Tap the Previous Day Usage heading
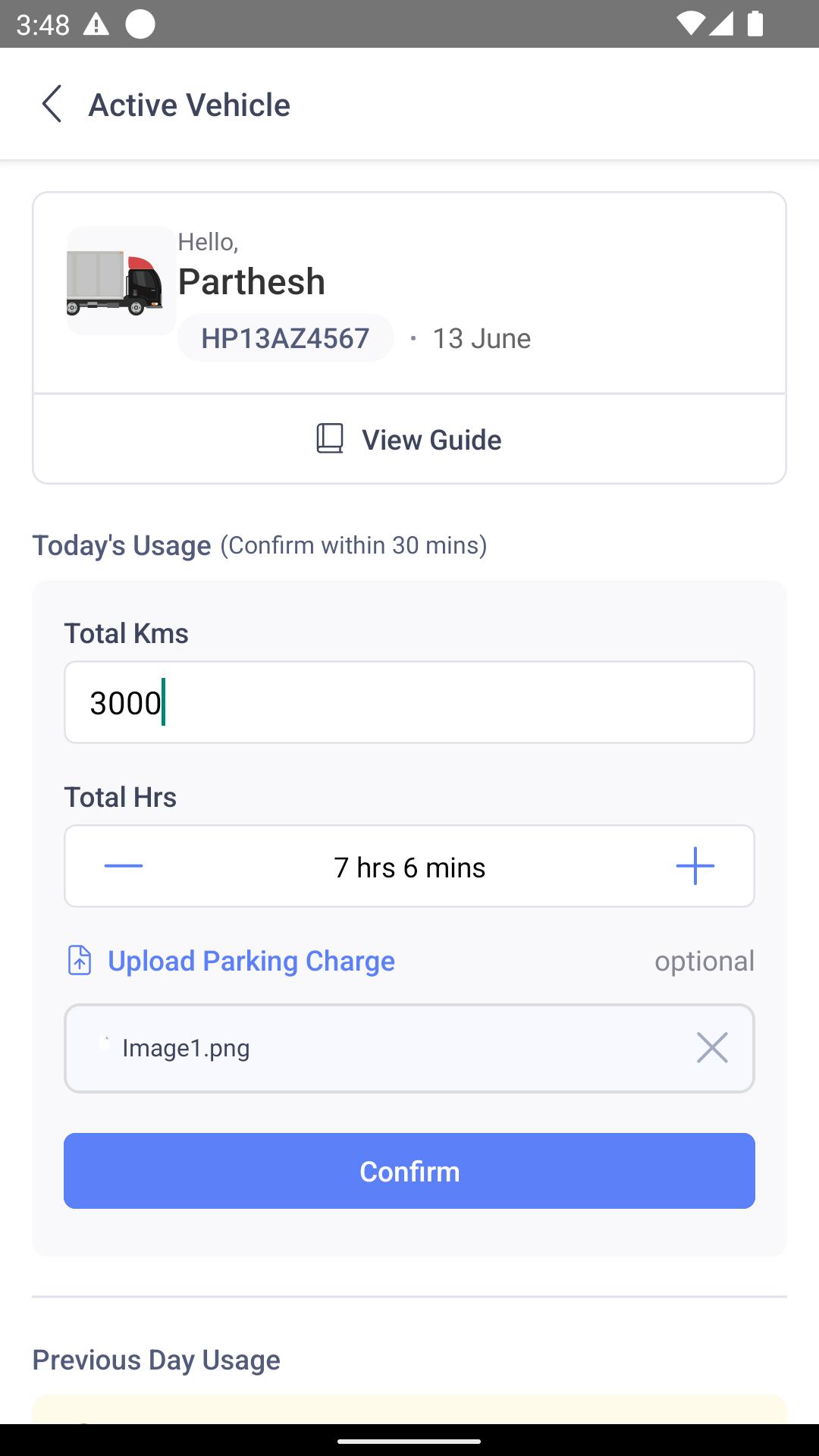 click(x=156, y=1360)
